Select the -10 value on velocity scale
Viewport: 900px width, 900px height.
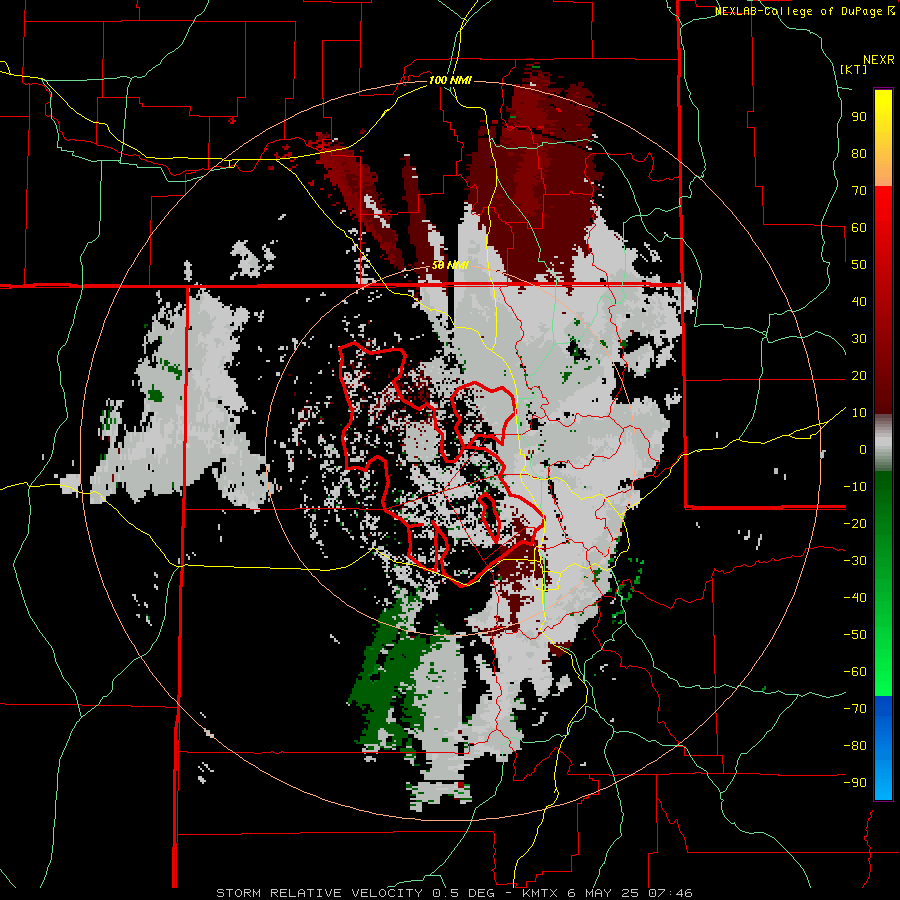click(x=855, y=487)
